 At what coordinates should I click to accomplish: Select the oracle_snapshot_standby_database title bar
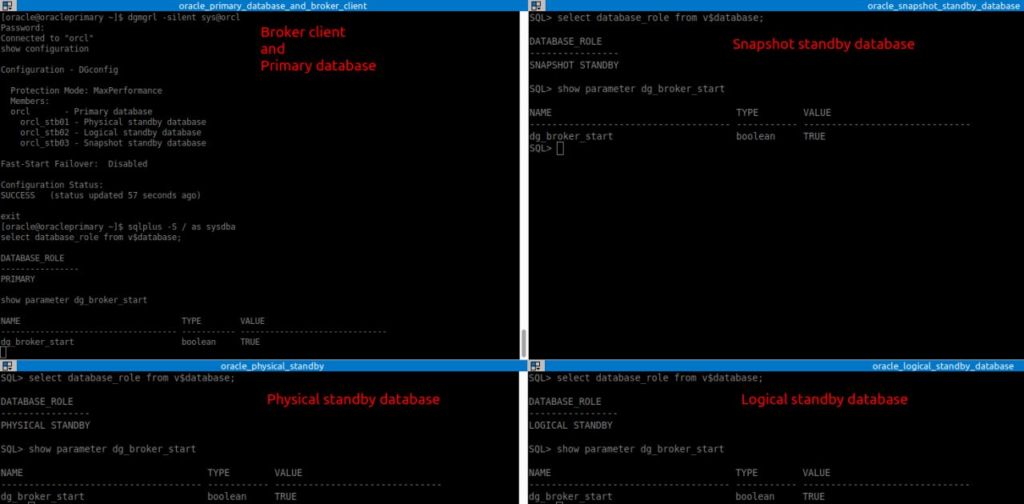941,6
